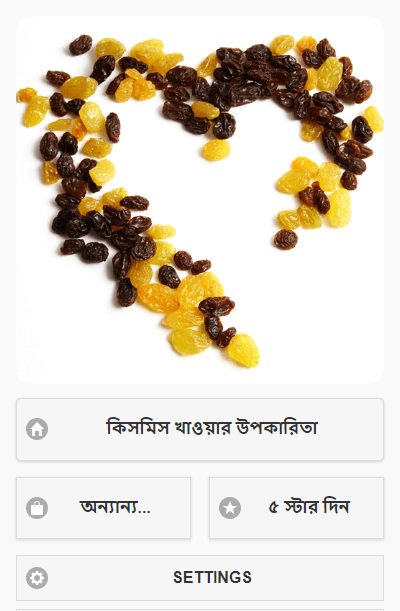400x611 pixels.
Task: Click the yellow raisin cluster on the heart's right side
Action: click(x=314, y=193)
